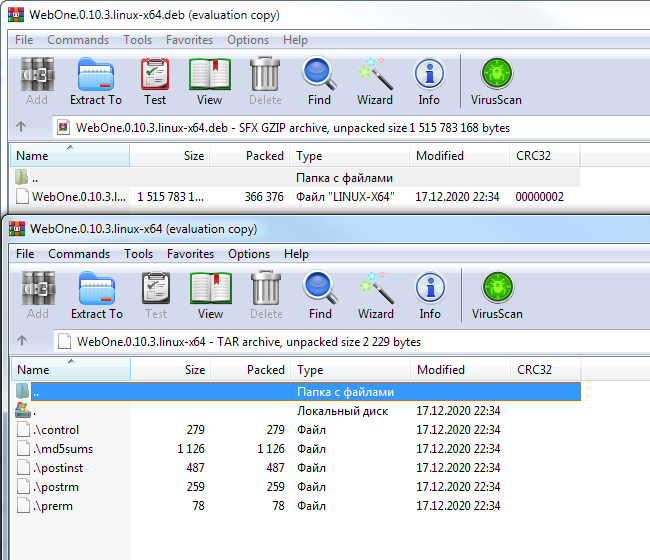The width and height of the screenshot is (650, 560).
Task: Open the Wizard in the .deb window
Action: click(x=375, y=82)
